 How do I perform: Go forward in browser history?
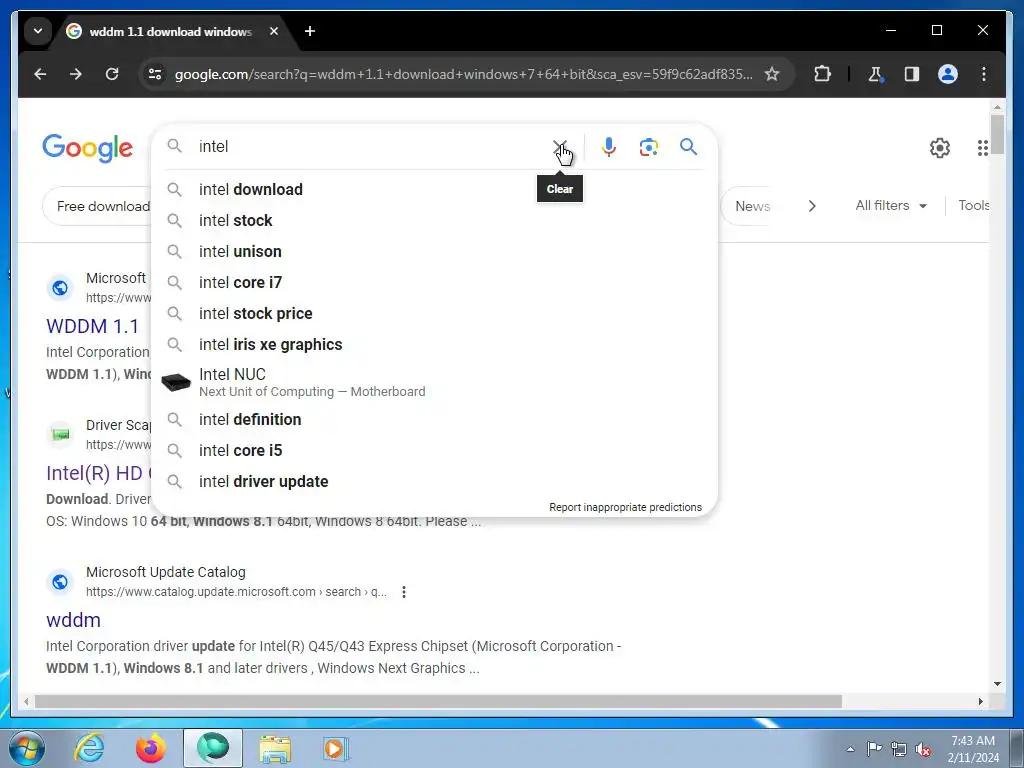(76, 74)
